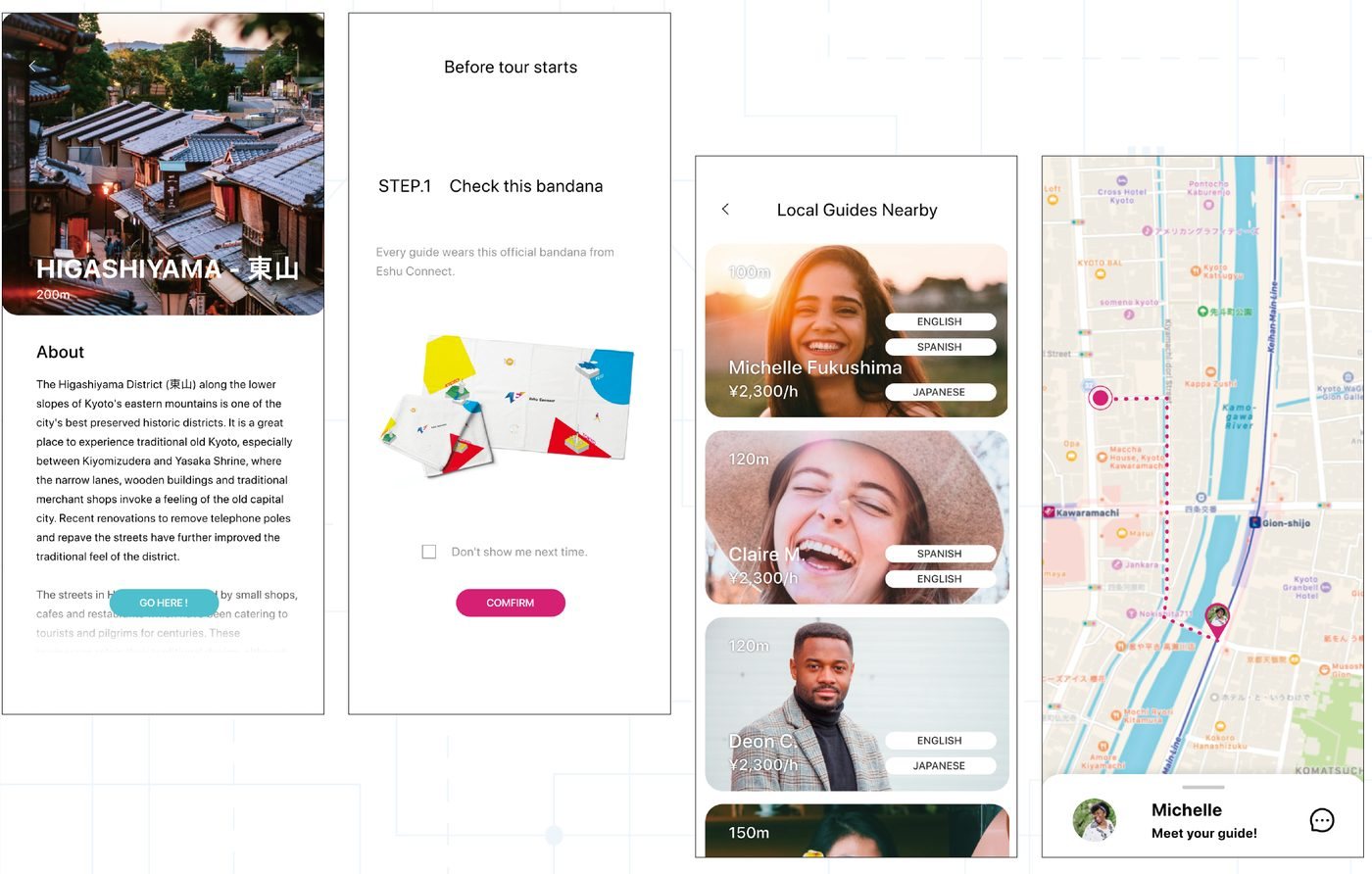Tap the GO HERE! button

pyautogui.click(x=164, y=603)
